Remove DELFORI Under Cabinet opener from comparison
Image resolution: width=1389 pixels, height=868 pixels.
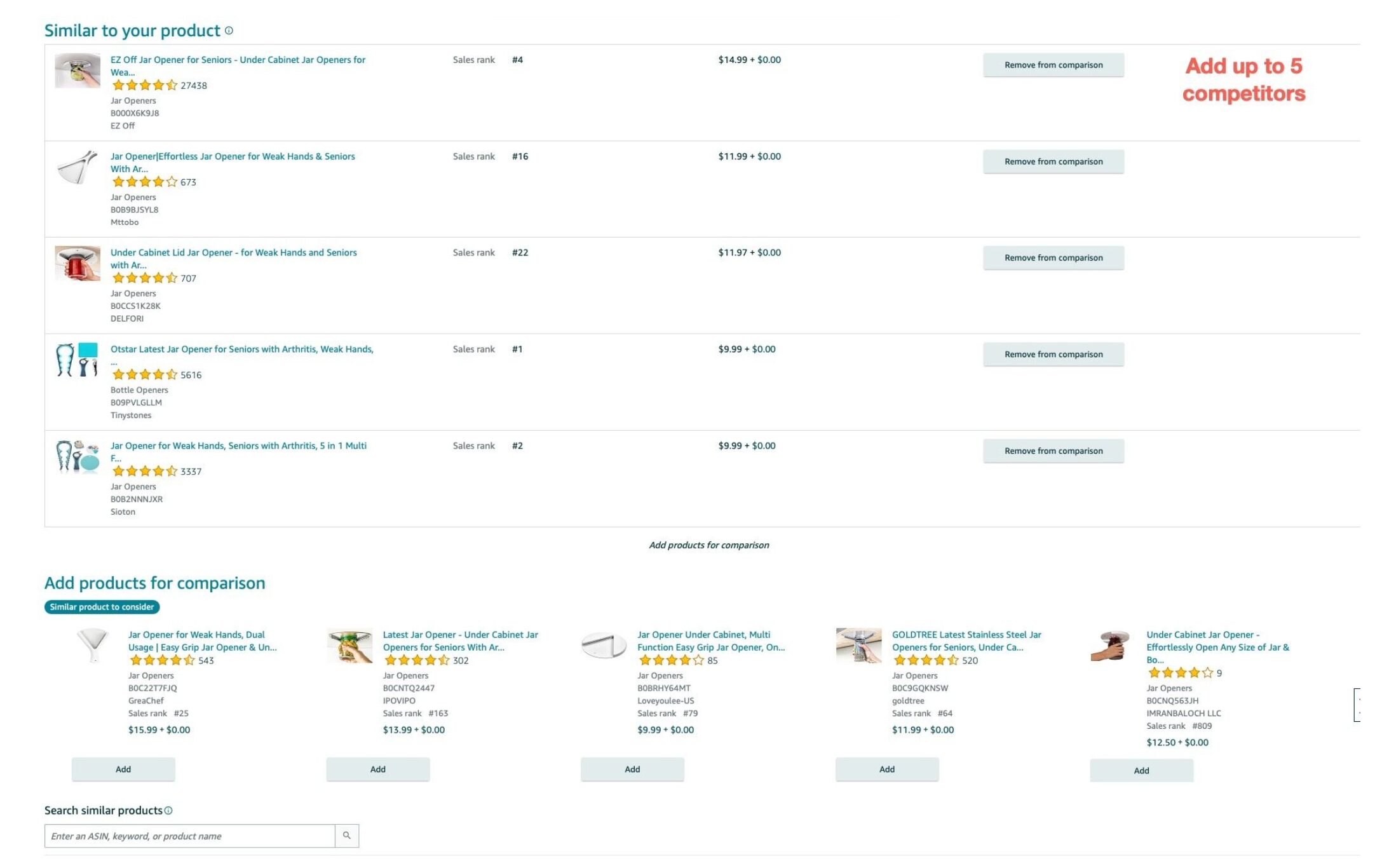(1053, 257)
